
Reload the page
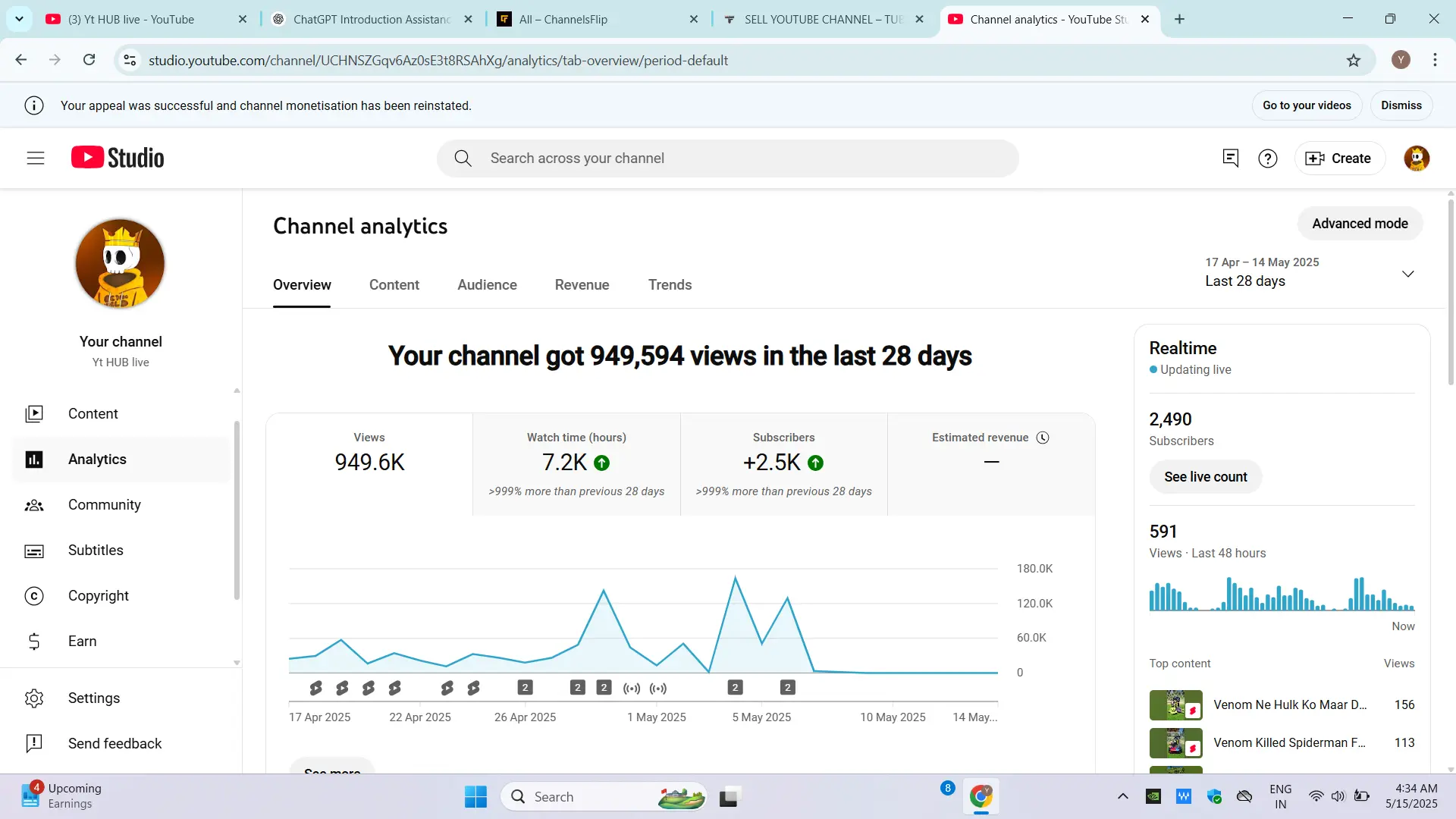coord(89,60)
